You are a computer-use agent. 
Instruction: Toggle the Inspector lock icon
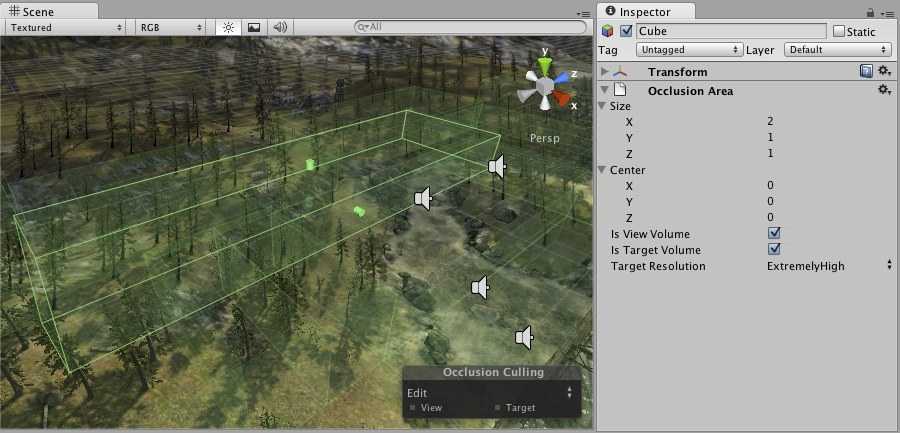point(870,13)
